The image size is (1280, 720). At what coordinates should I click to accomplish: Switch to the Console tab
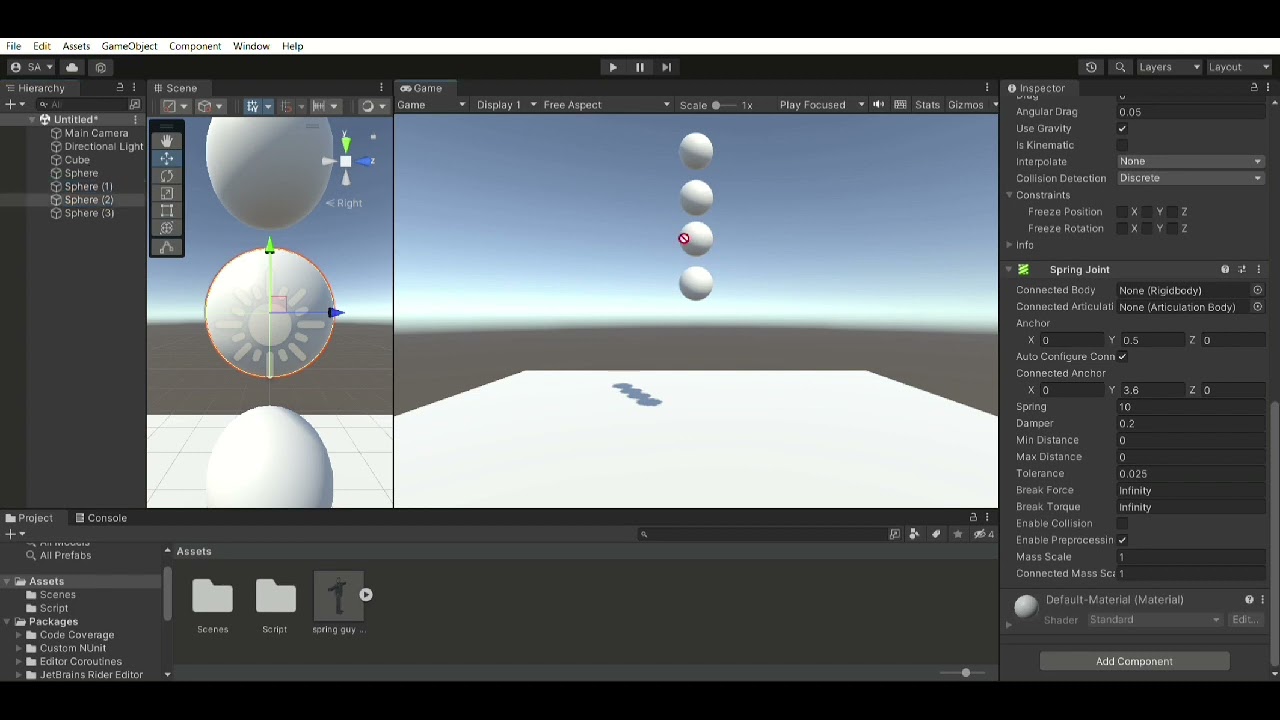(x=101, y=518)
